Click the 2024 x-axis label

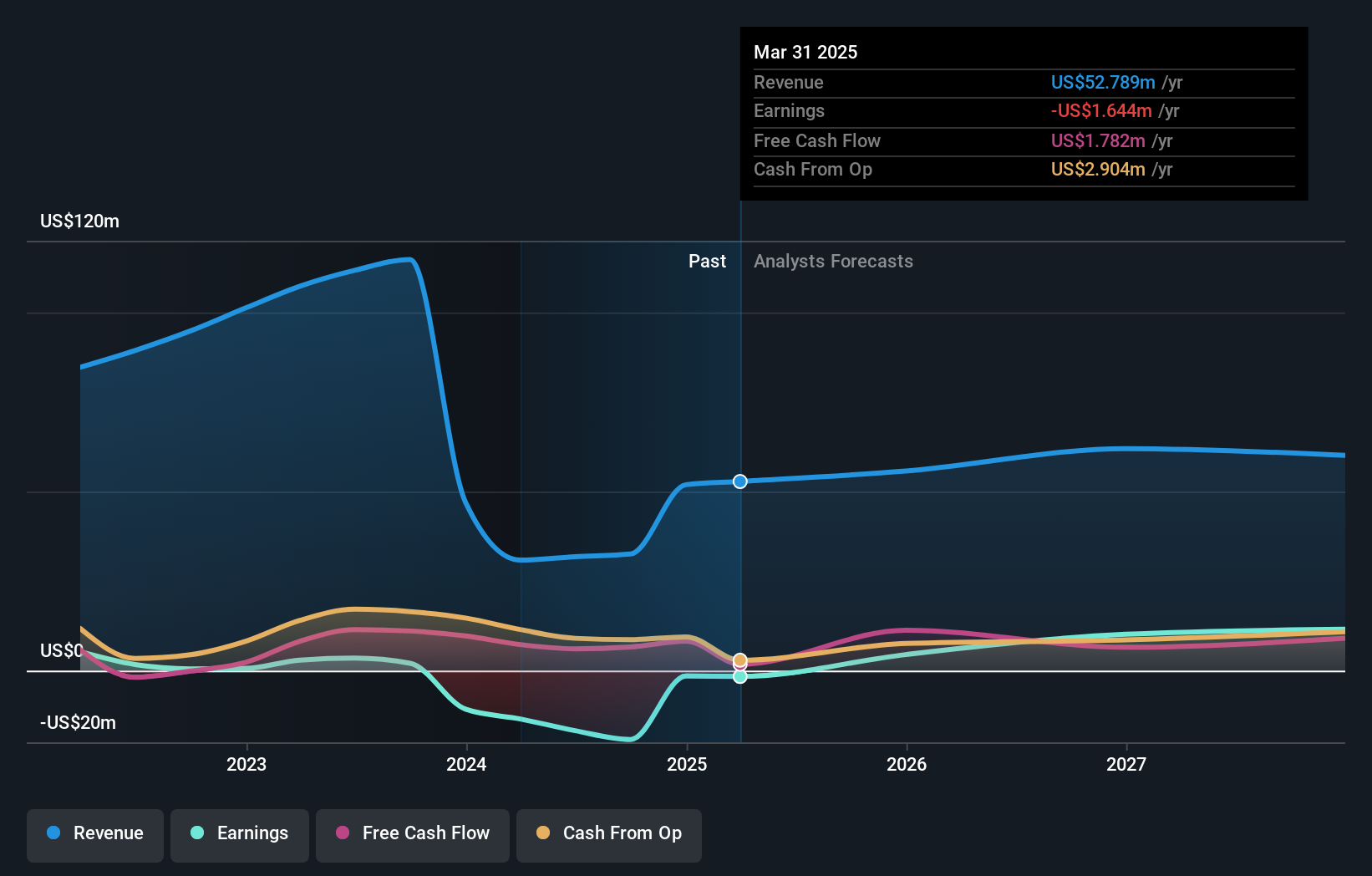466,765
